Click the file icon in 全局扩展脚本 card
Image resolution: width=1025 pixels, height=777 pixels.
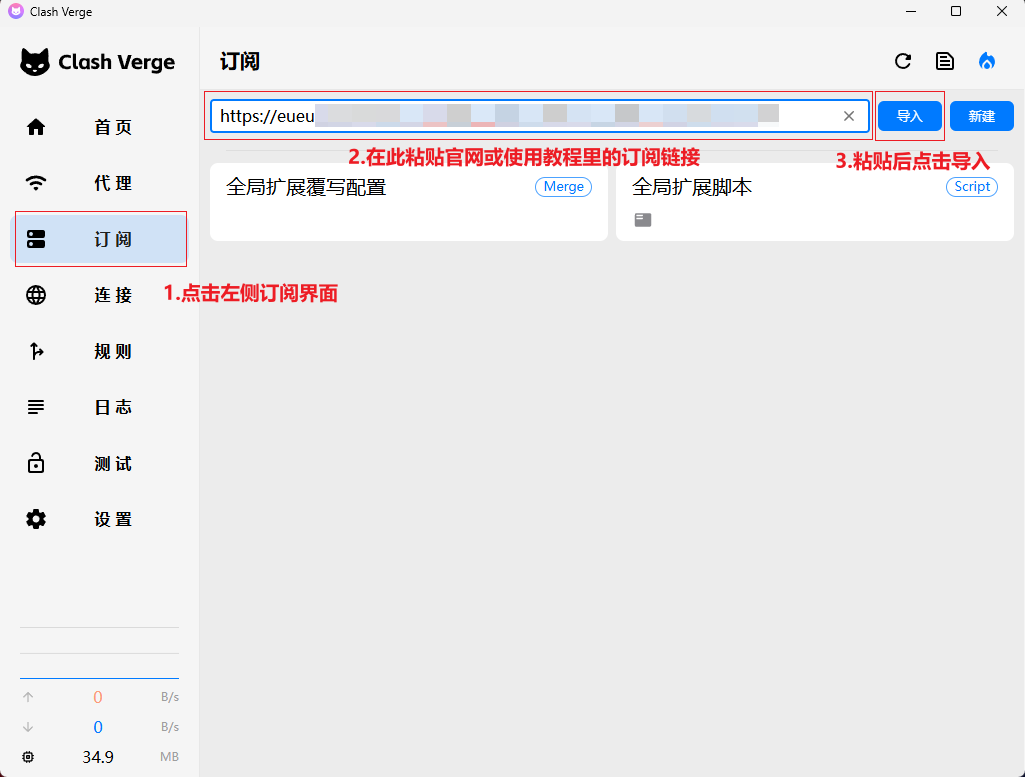(x=643, y=220)
